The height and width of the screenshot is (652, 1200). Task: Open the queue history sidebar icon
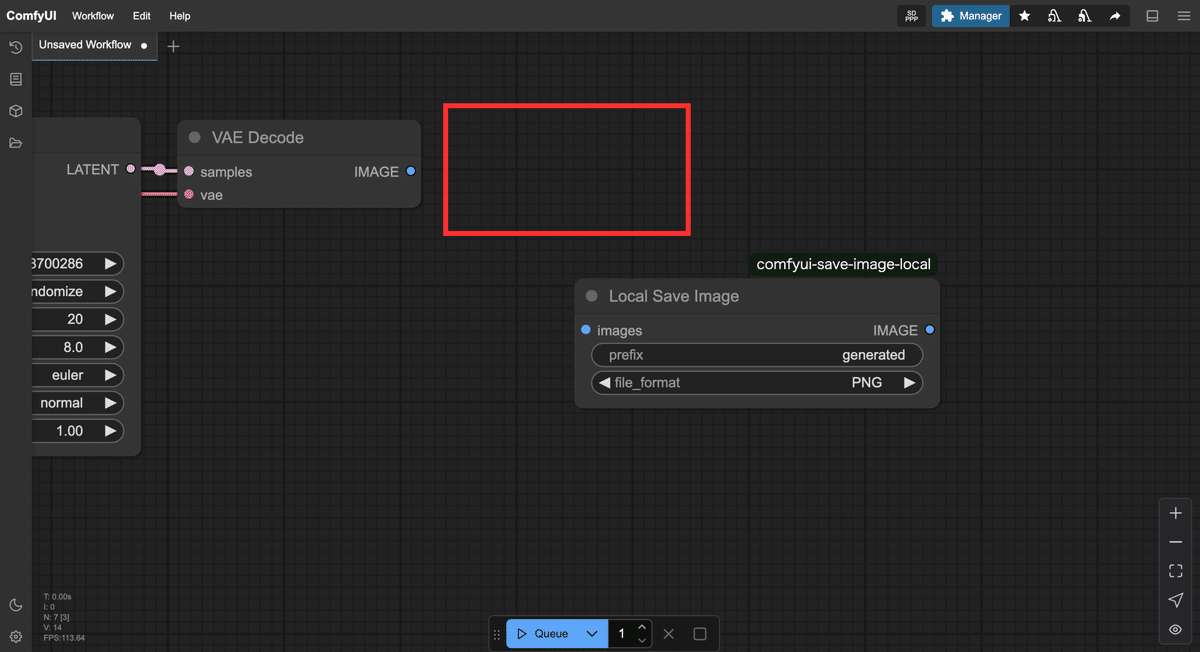(x=15, y=47)
